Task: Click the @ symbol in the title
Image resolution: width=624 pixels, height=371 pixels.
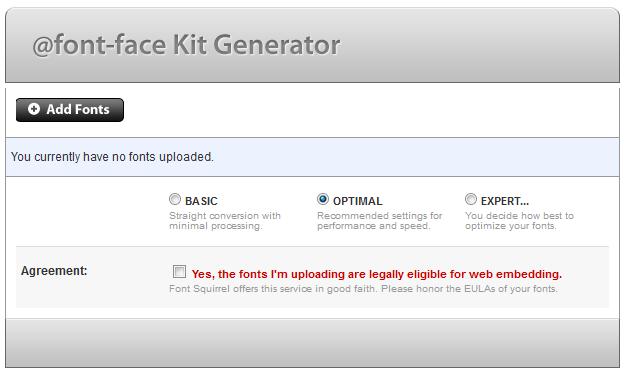Action: click(43, 45)
